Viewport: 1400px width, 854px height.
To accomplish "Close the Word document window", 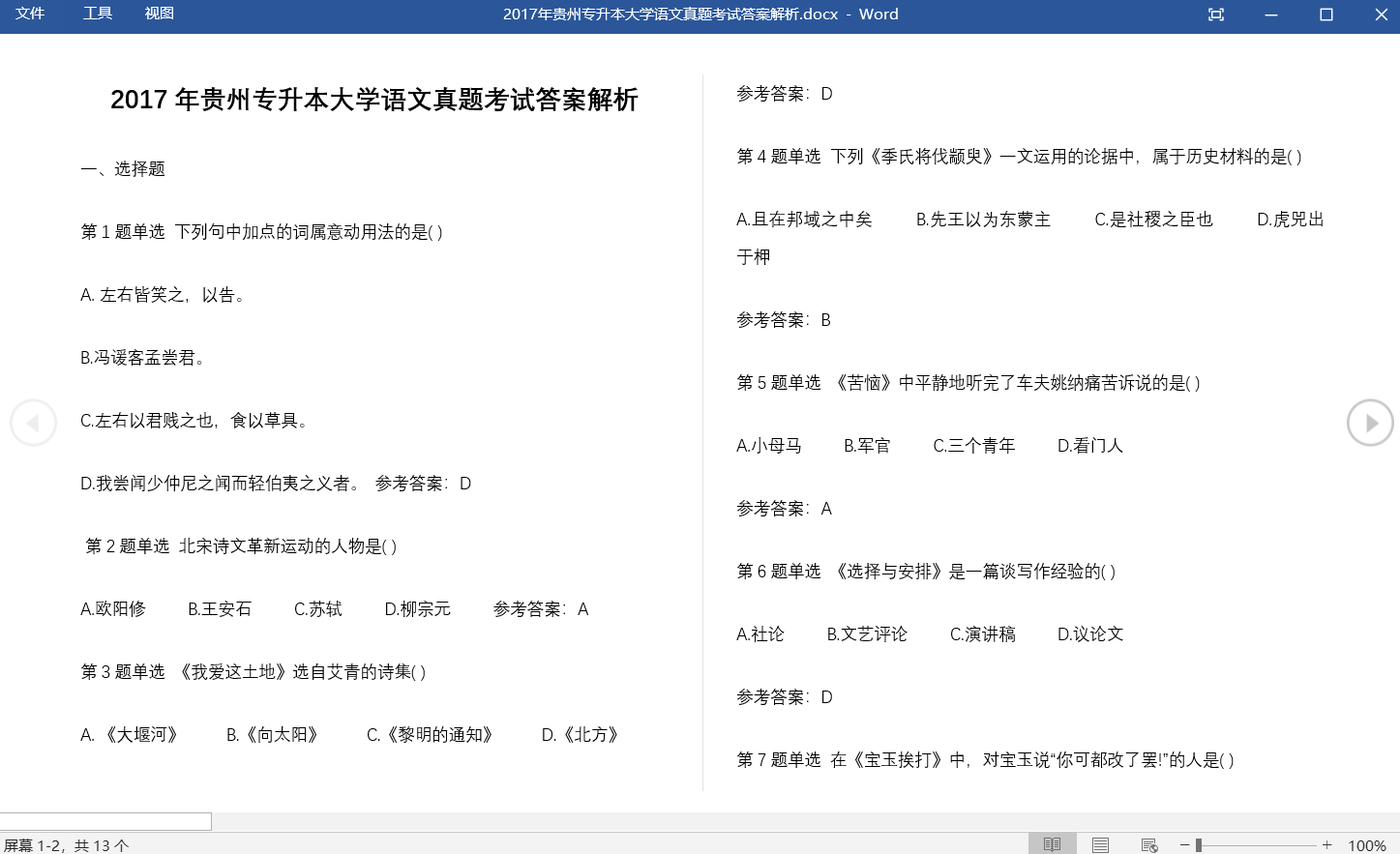I will [1382, 15].
